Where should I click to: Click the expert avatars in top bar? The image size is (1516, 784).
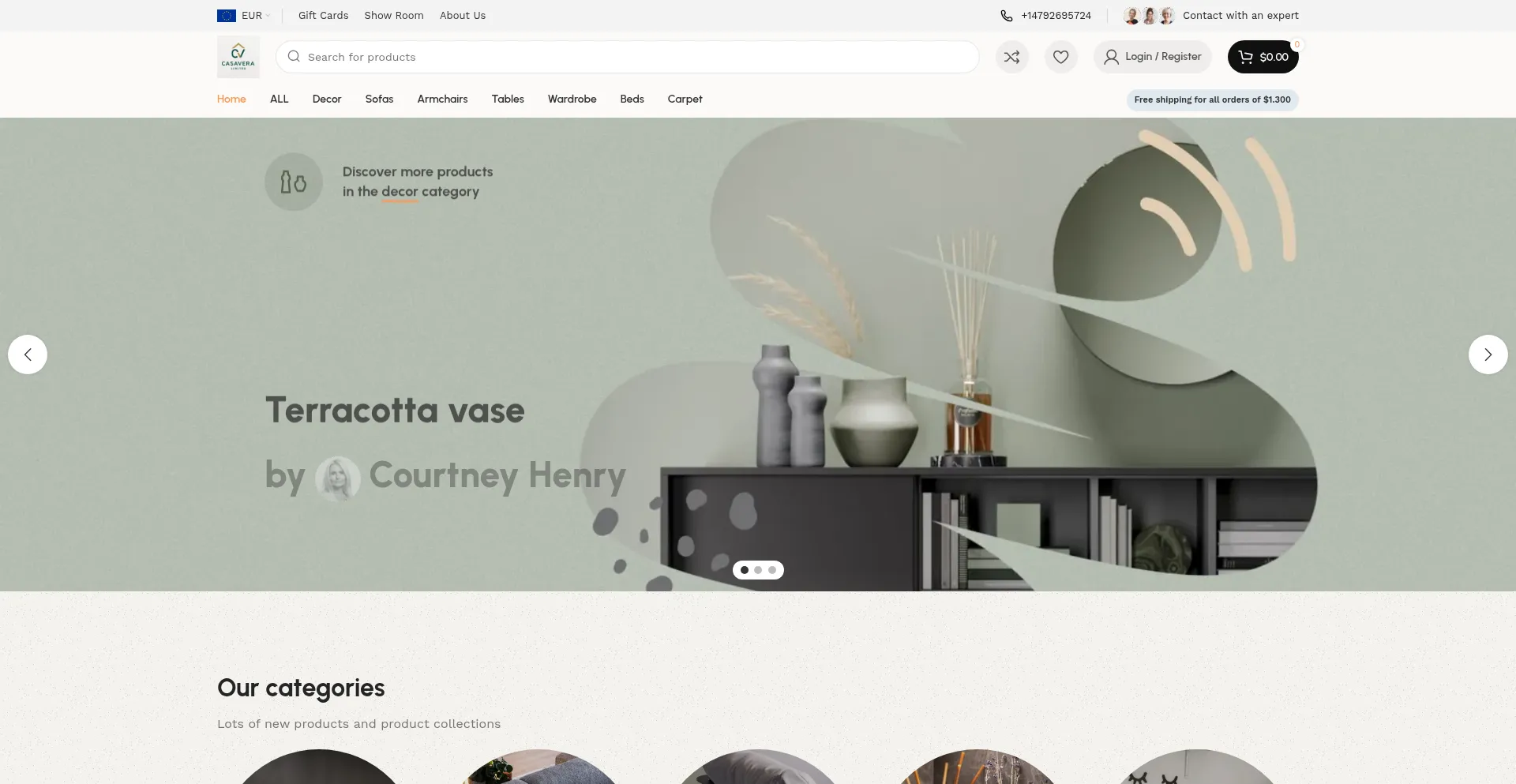(x=1149, y=16)
